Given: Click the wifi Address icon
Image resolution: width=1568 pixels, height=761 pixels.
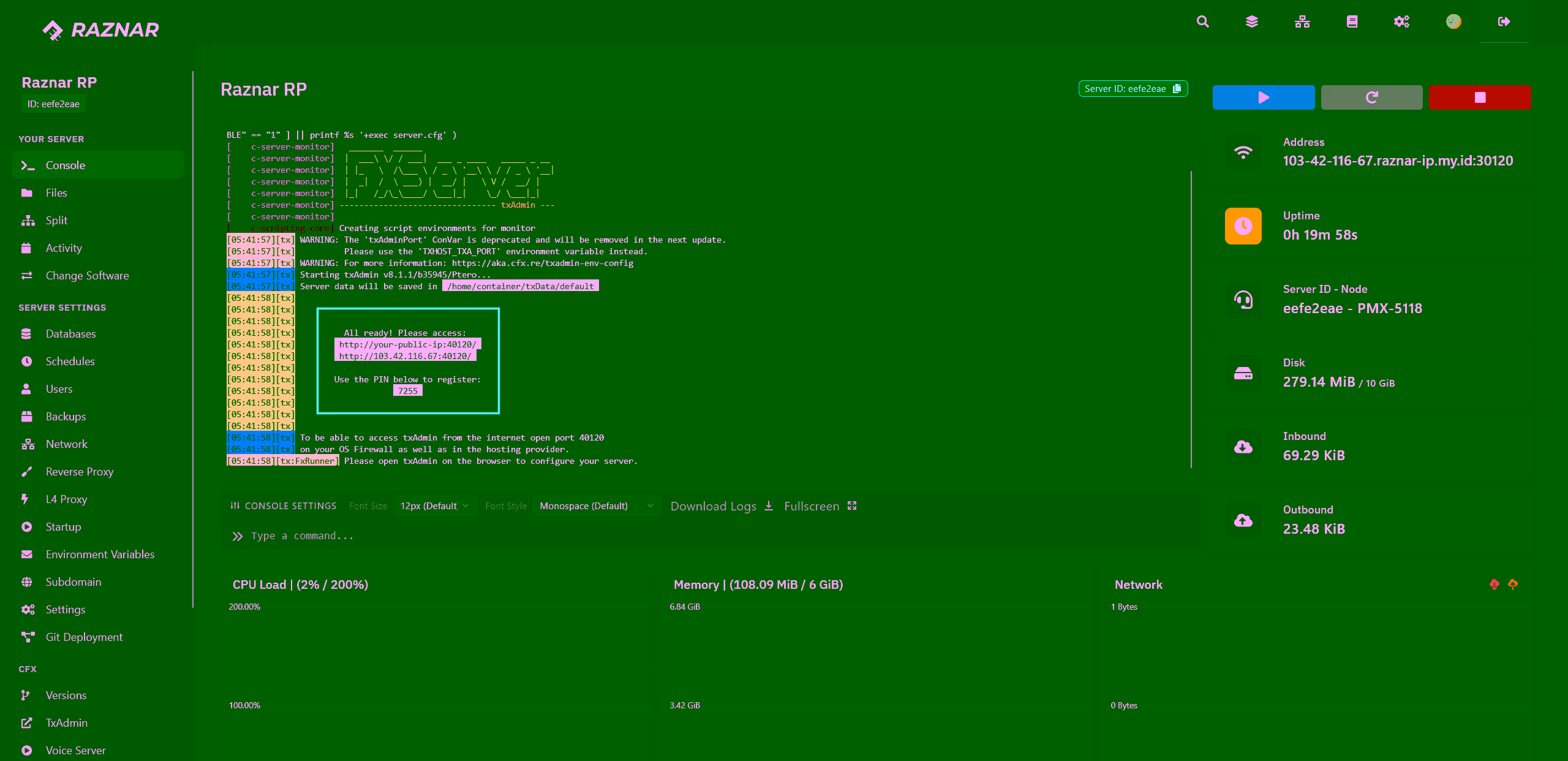Looking at the screenshot, I should tap(1243, 153).
